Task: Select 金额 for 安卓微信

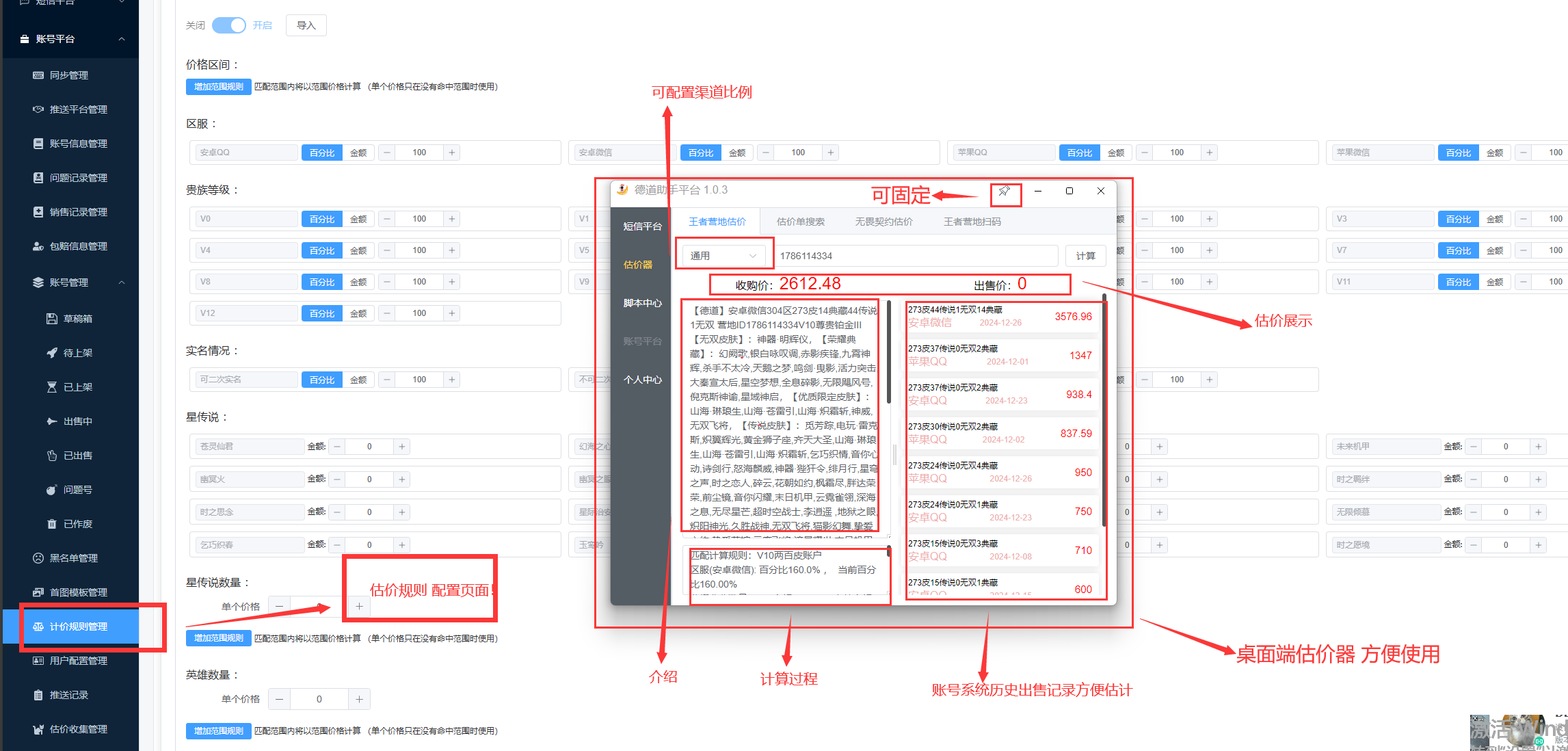Action: 737,153
